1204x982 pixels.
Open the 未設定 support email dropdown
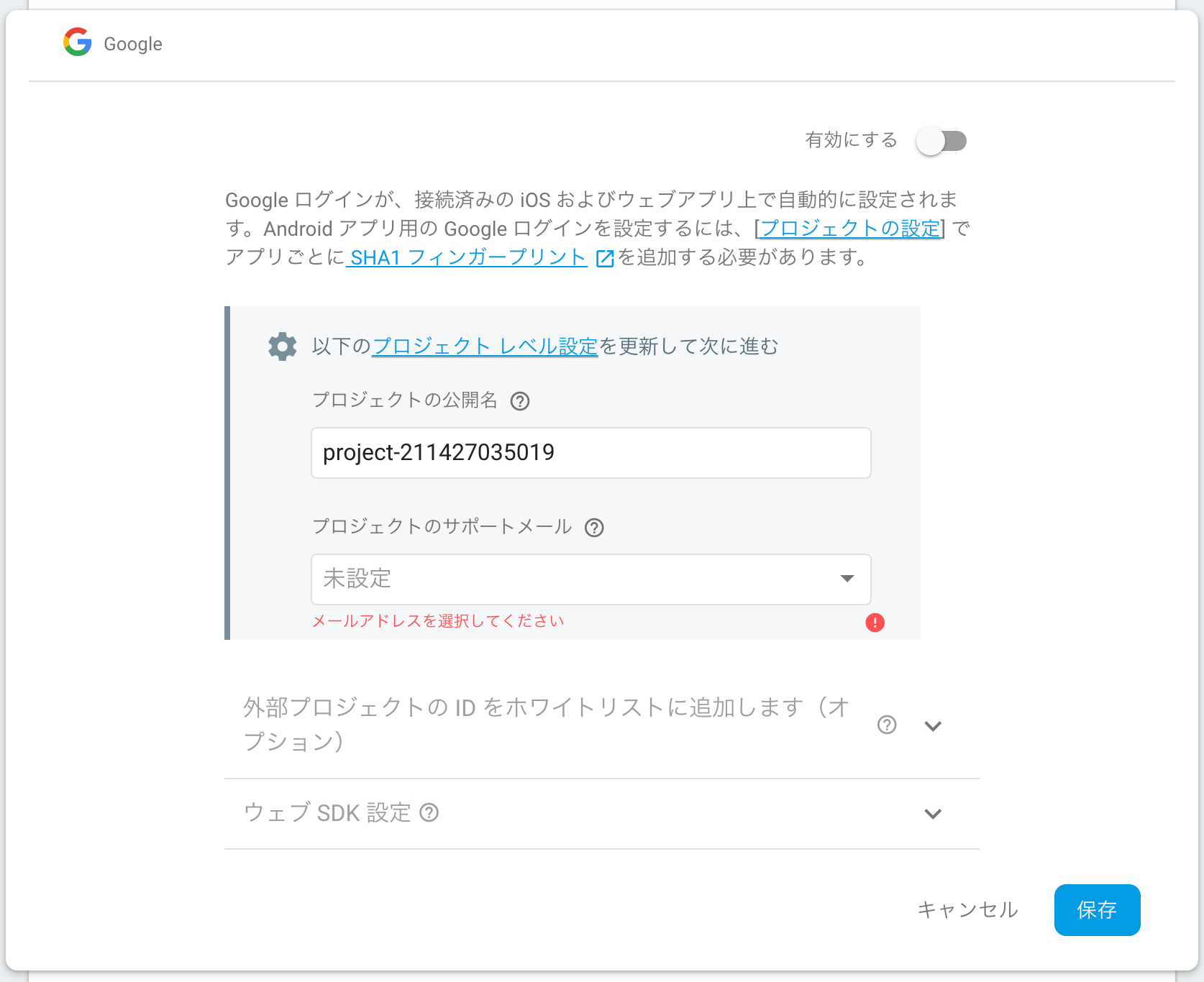click(x=591, y=579)
